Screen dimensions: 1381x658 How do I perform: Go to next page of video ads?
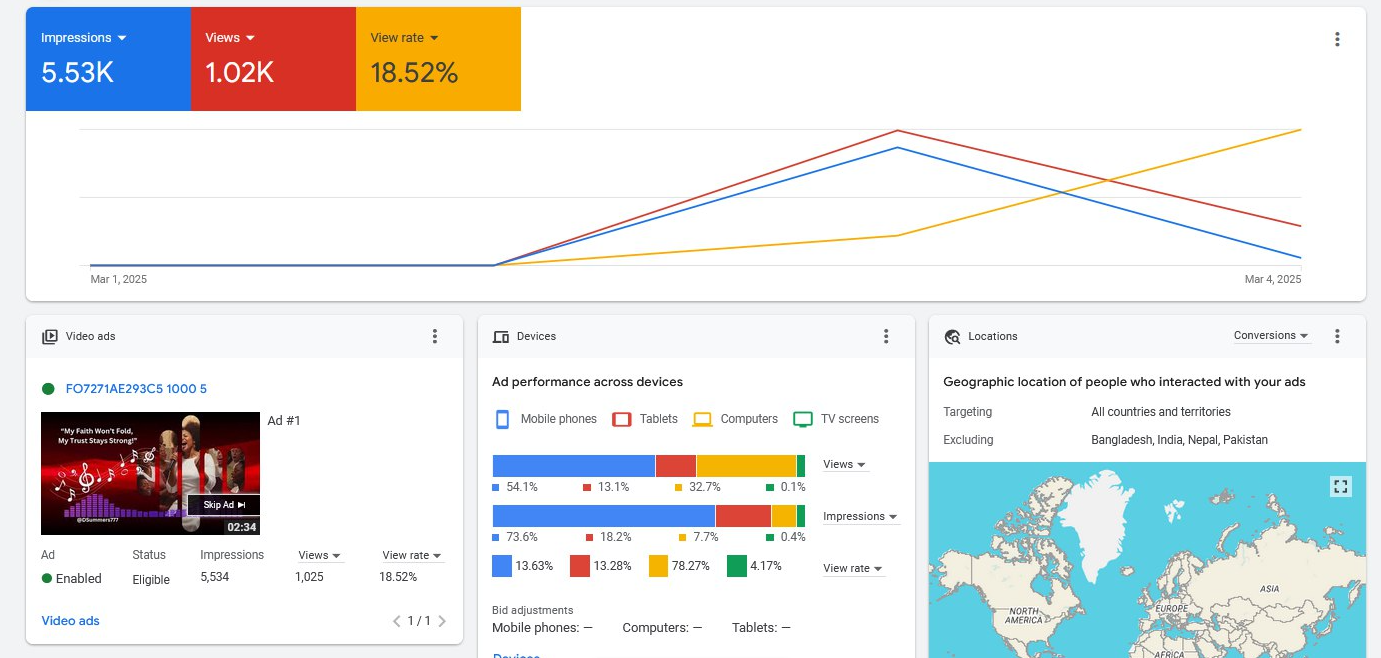pyautogui.click(x=442, y=621)
